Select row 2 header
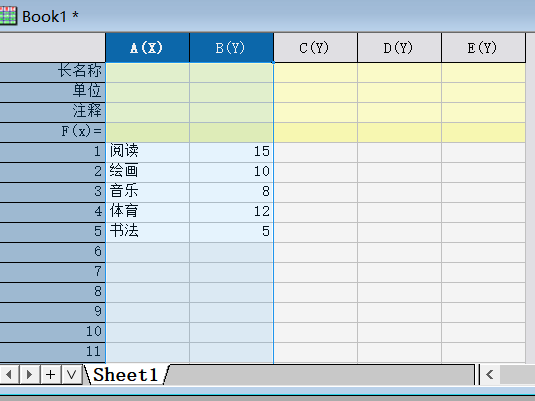 (53, 172)
